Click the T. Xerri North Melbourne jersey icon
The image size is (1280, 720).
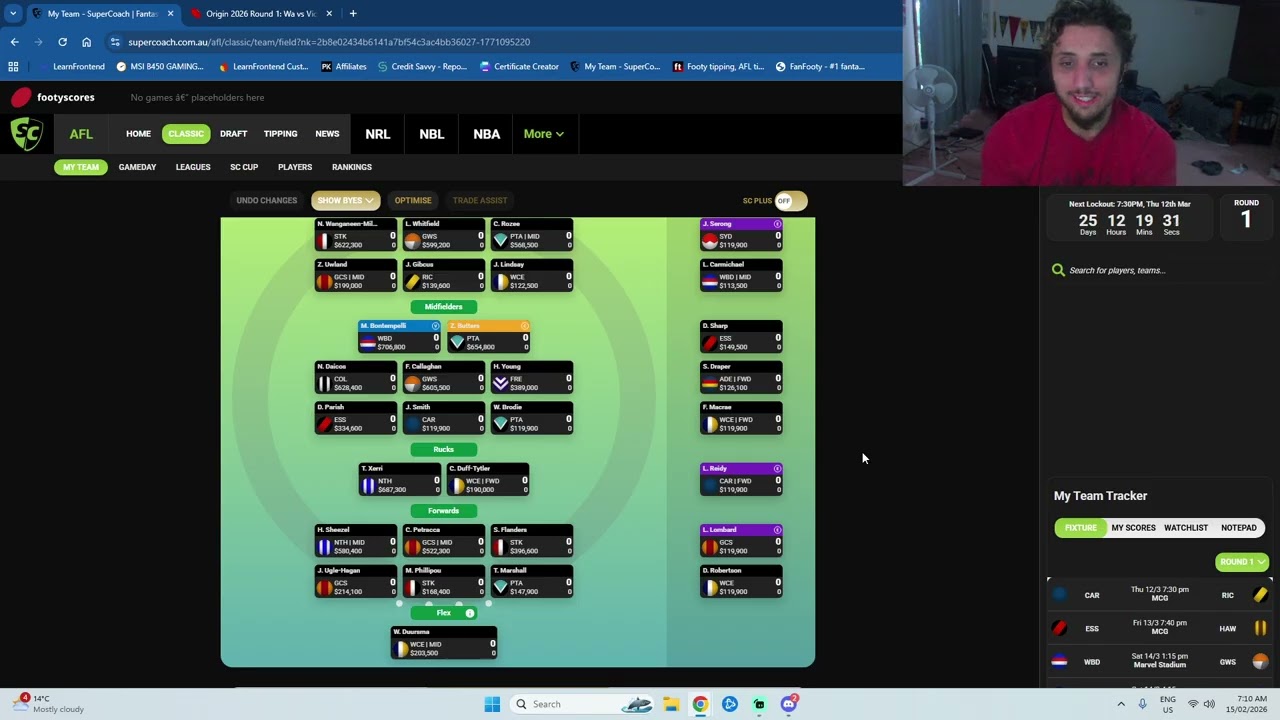(x=368, y=485)
